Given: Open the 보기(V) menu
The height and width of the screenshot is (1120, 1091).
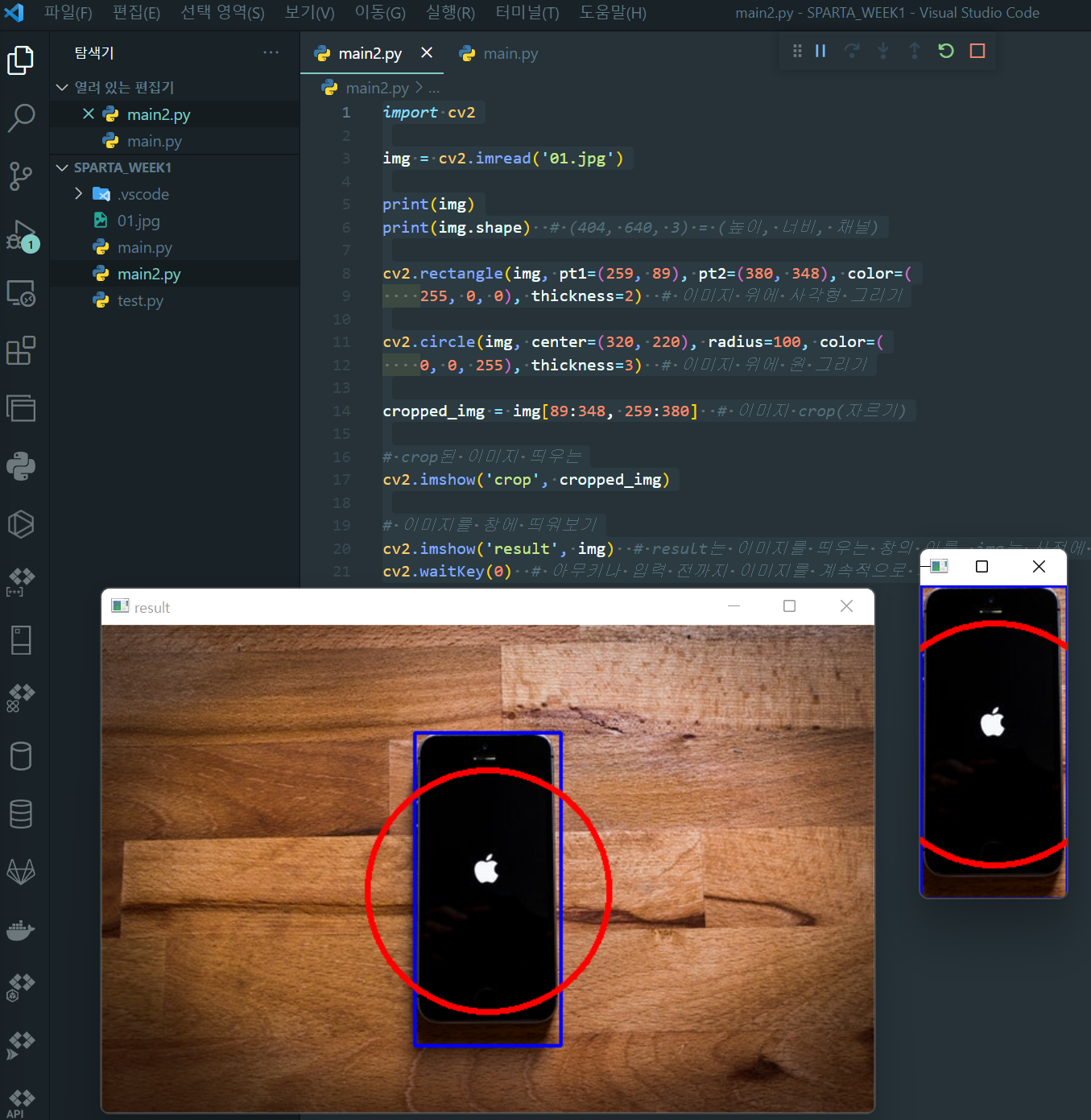Looking at the screenshot, I should pos(309,13).
